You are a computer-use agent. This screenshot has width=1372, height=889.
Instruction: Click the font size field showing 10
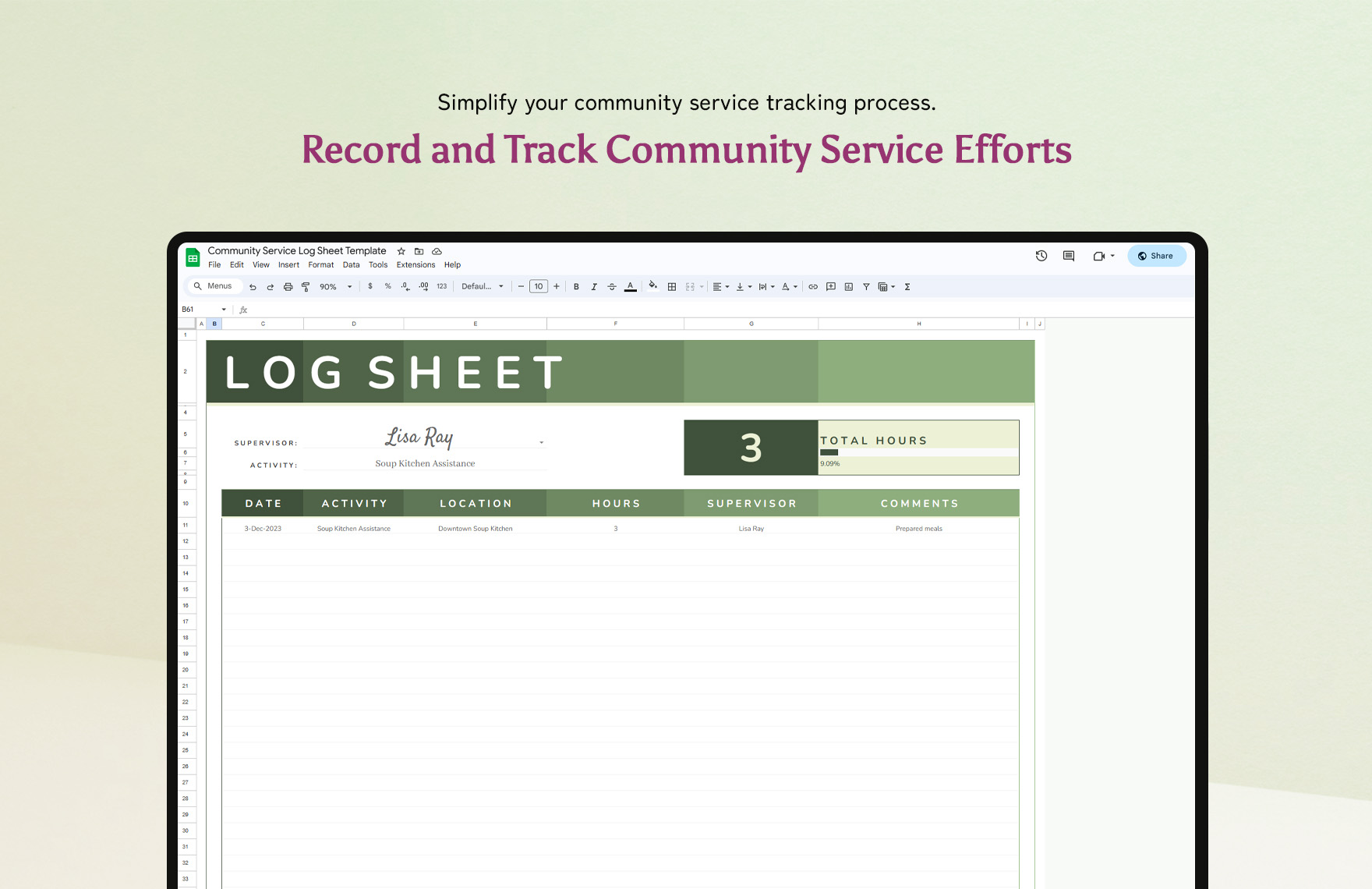tap(539, 287)
